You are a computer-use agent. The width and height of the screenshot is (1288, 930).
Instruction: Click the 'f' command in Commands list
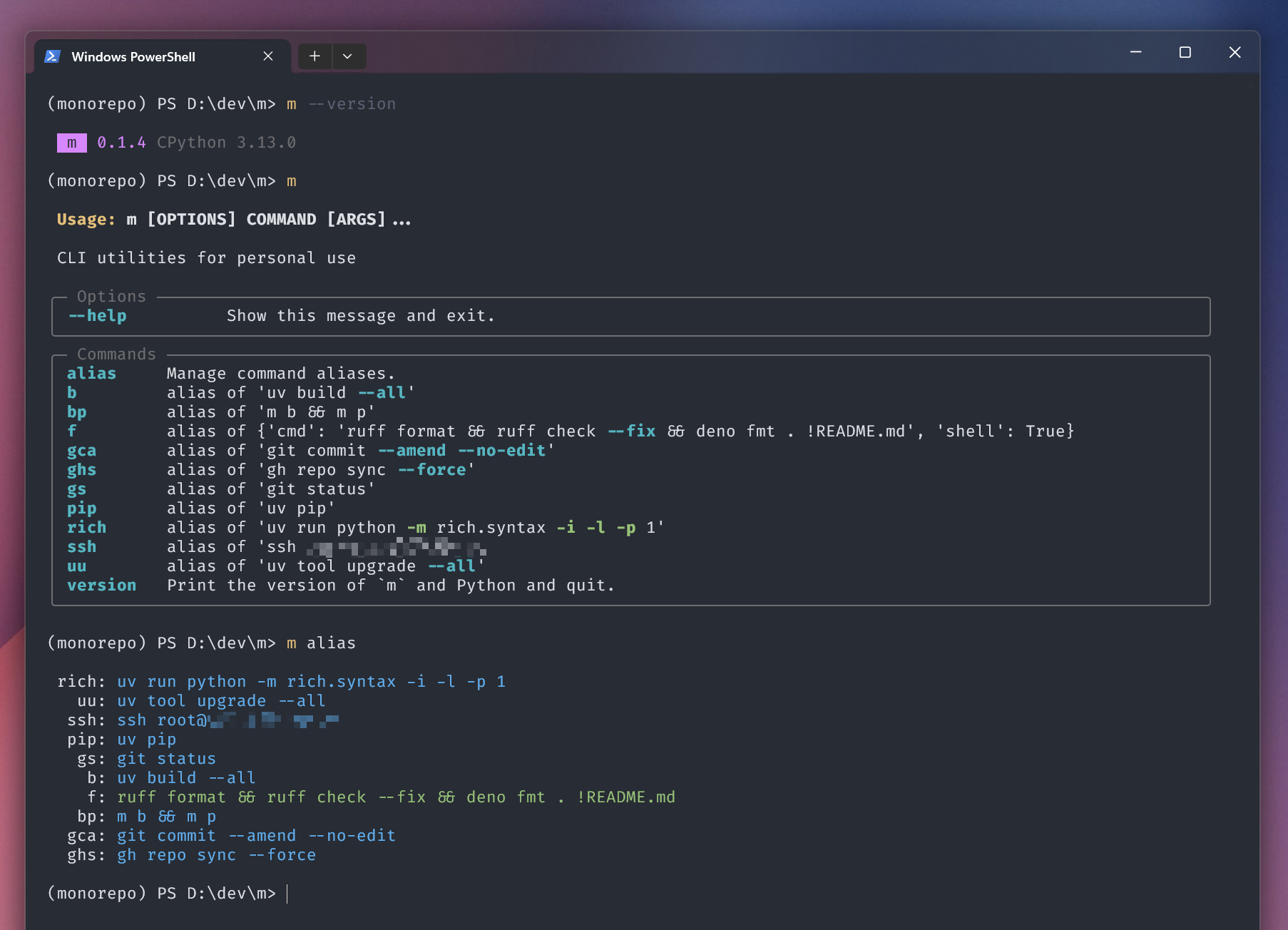tap(72, 431)
